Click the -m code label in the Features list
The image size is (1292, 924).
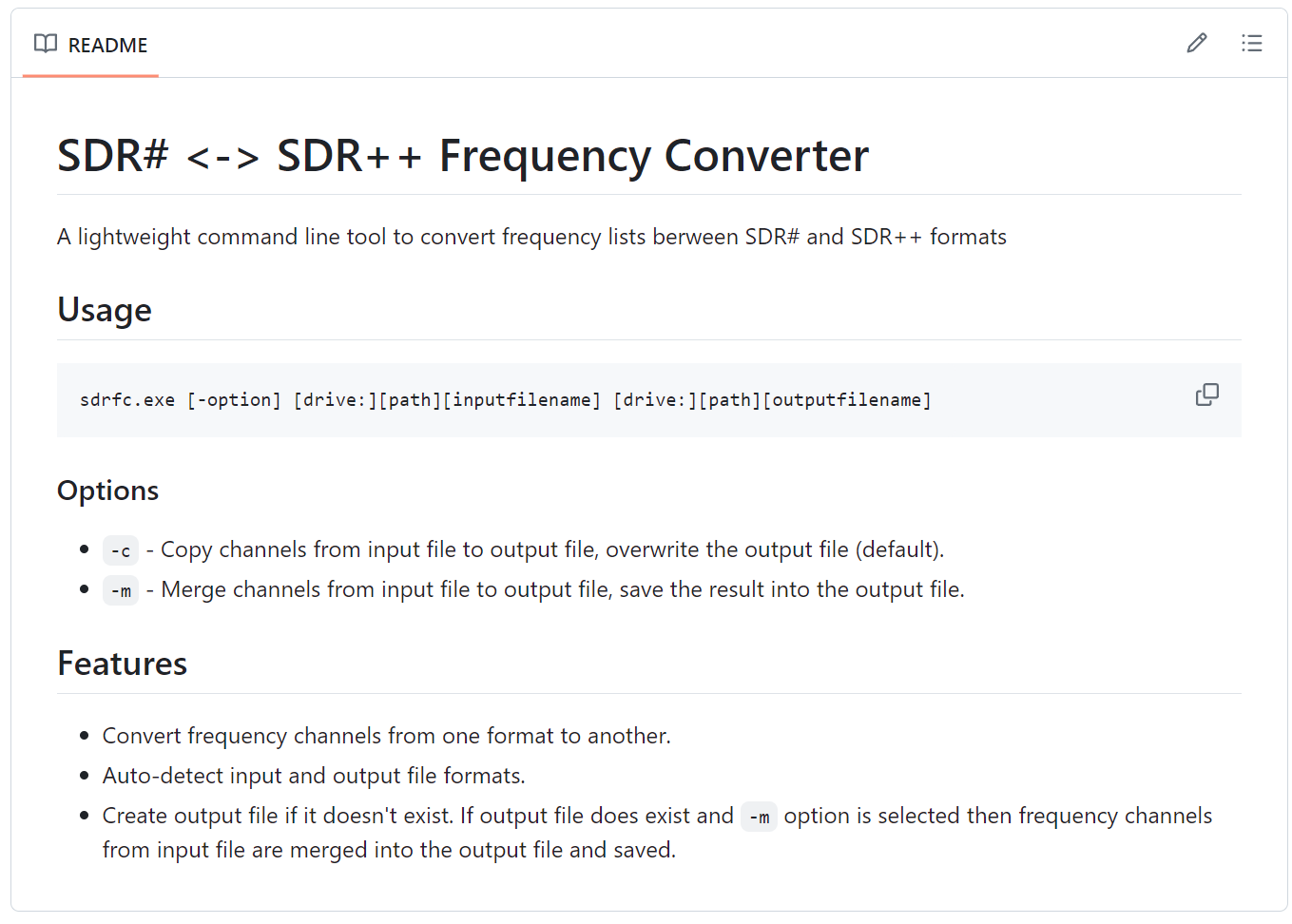[x=759, y=817]
